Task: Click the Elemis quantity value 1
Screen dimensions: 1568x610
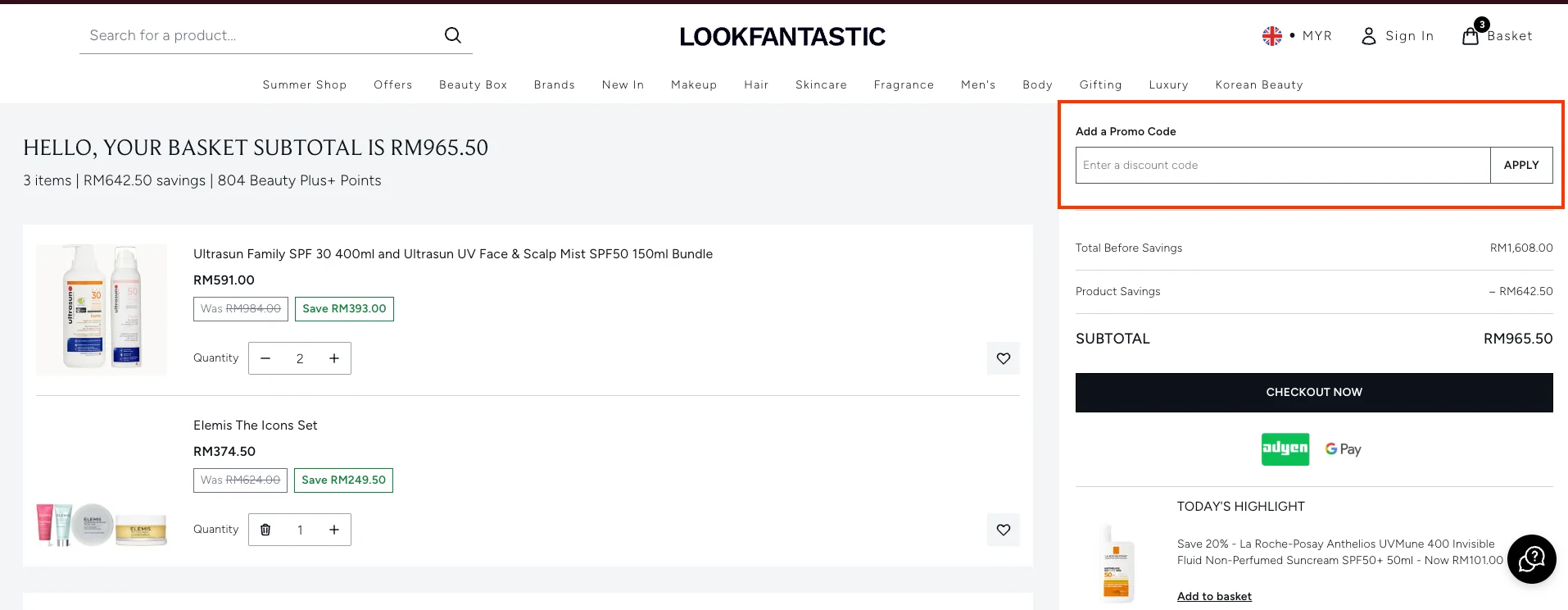Action: coord(300,530)
